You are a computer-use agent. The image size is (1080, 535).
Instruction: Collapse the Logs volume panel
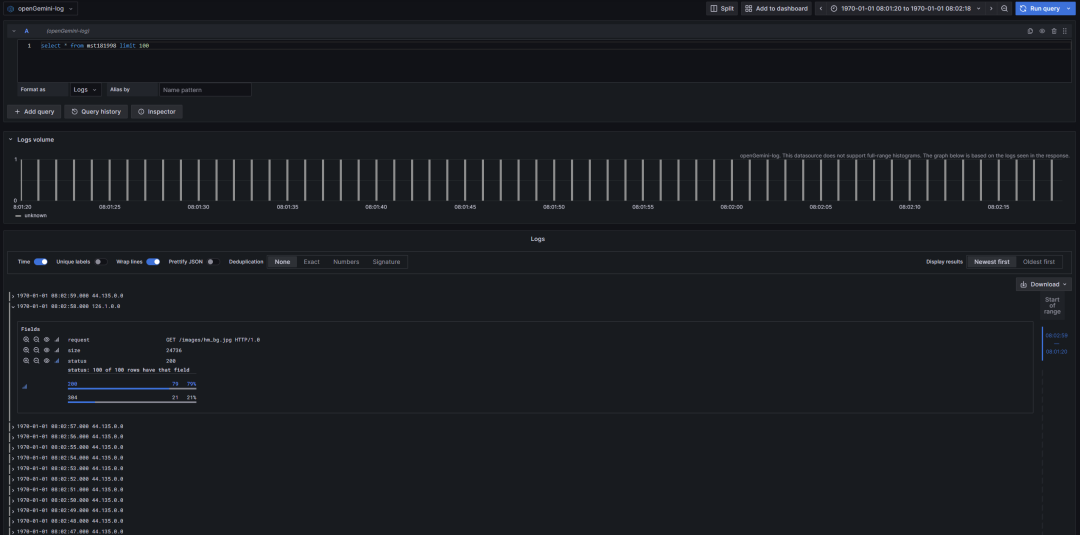pos(11,139)
